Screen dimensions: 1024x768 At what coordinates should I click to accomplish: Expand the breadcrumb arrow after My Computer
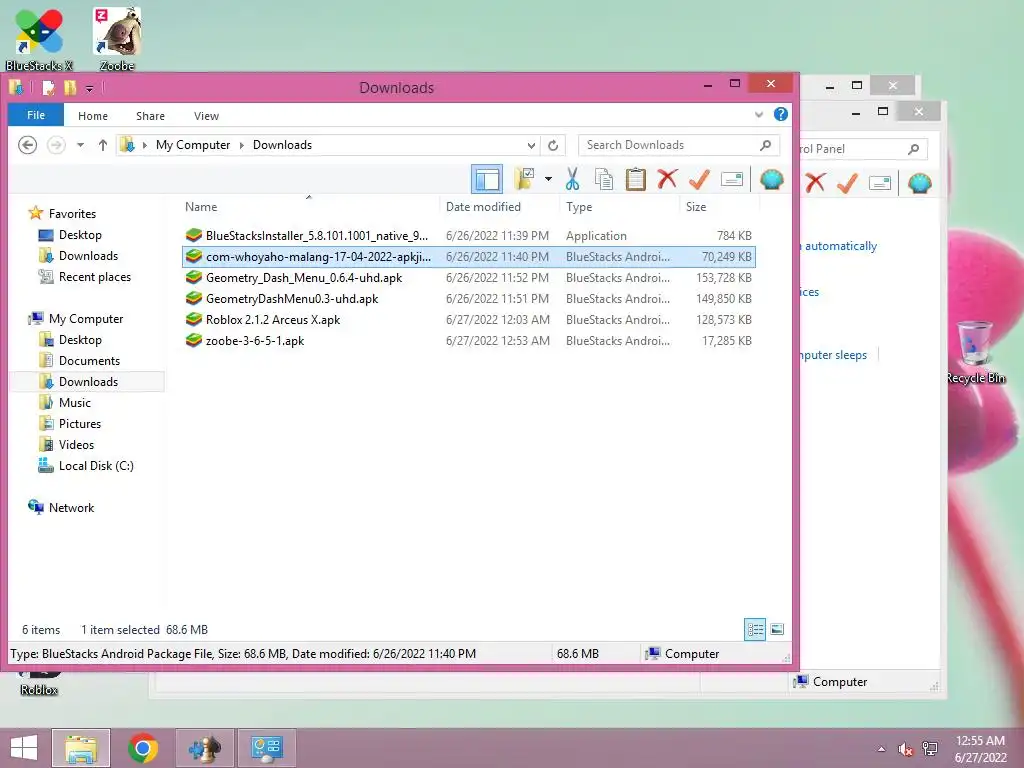tap(242, 145)
